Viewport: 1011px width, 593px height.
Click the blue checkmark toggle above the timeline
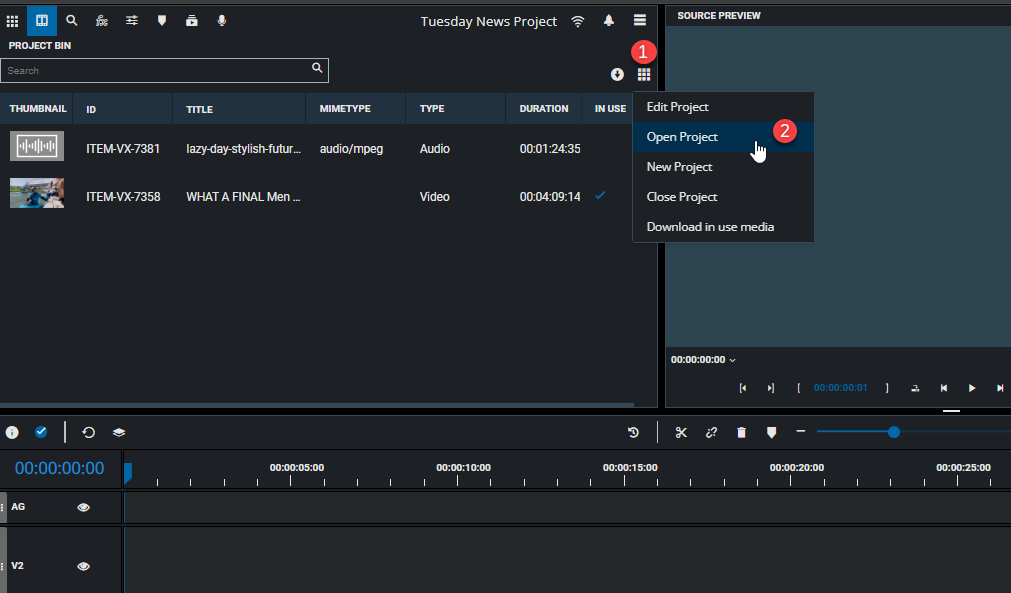pos(41,432)
